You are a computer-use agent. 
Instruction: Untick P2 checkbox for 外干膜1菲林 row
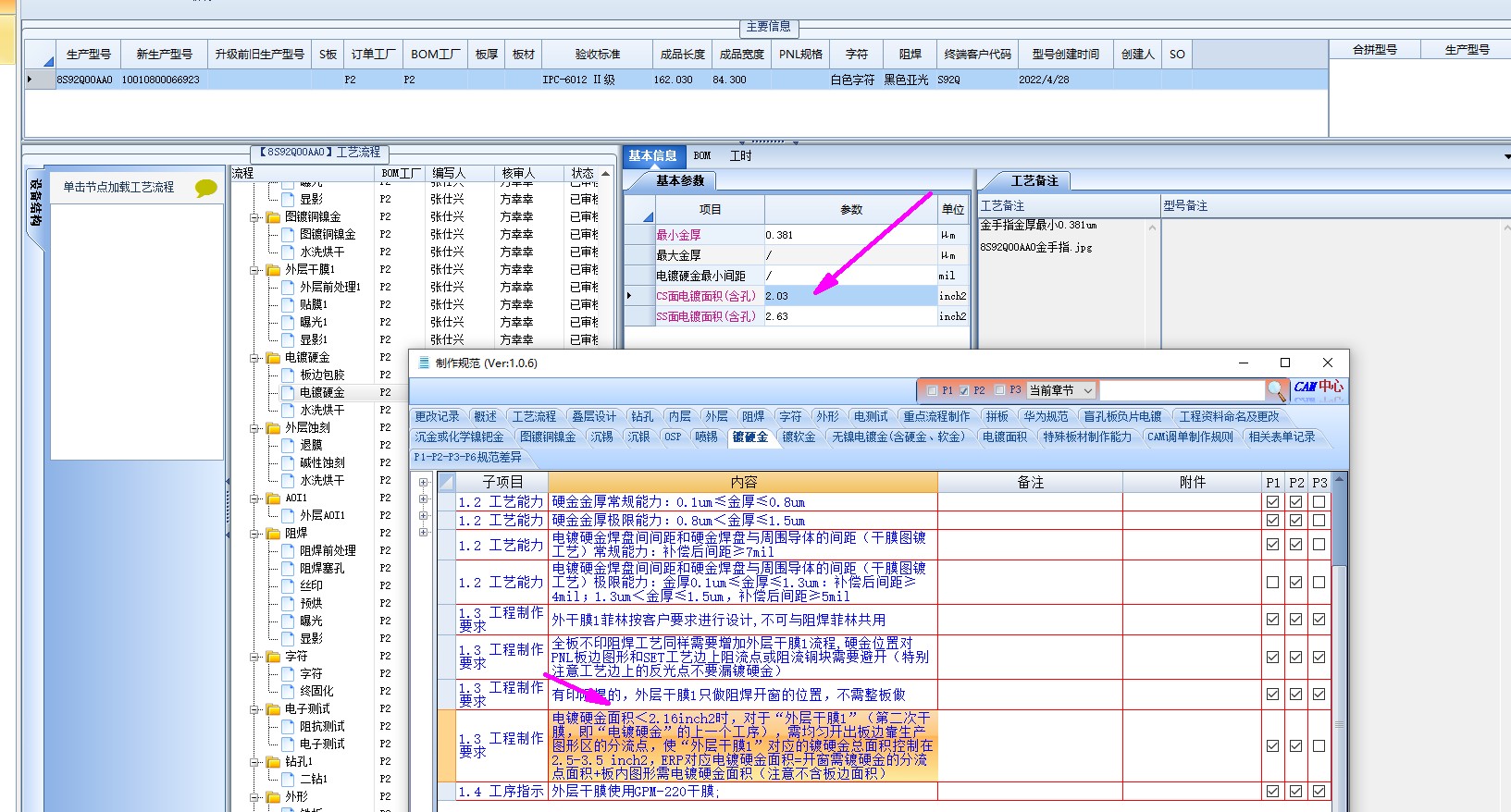pyautogui.click(x=1295, y=619)
